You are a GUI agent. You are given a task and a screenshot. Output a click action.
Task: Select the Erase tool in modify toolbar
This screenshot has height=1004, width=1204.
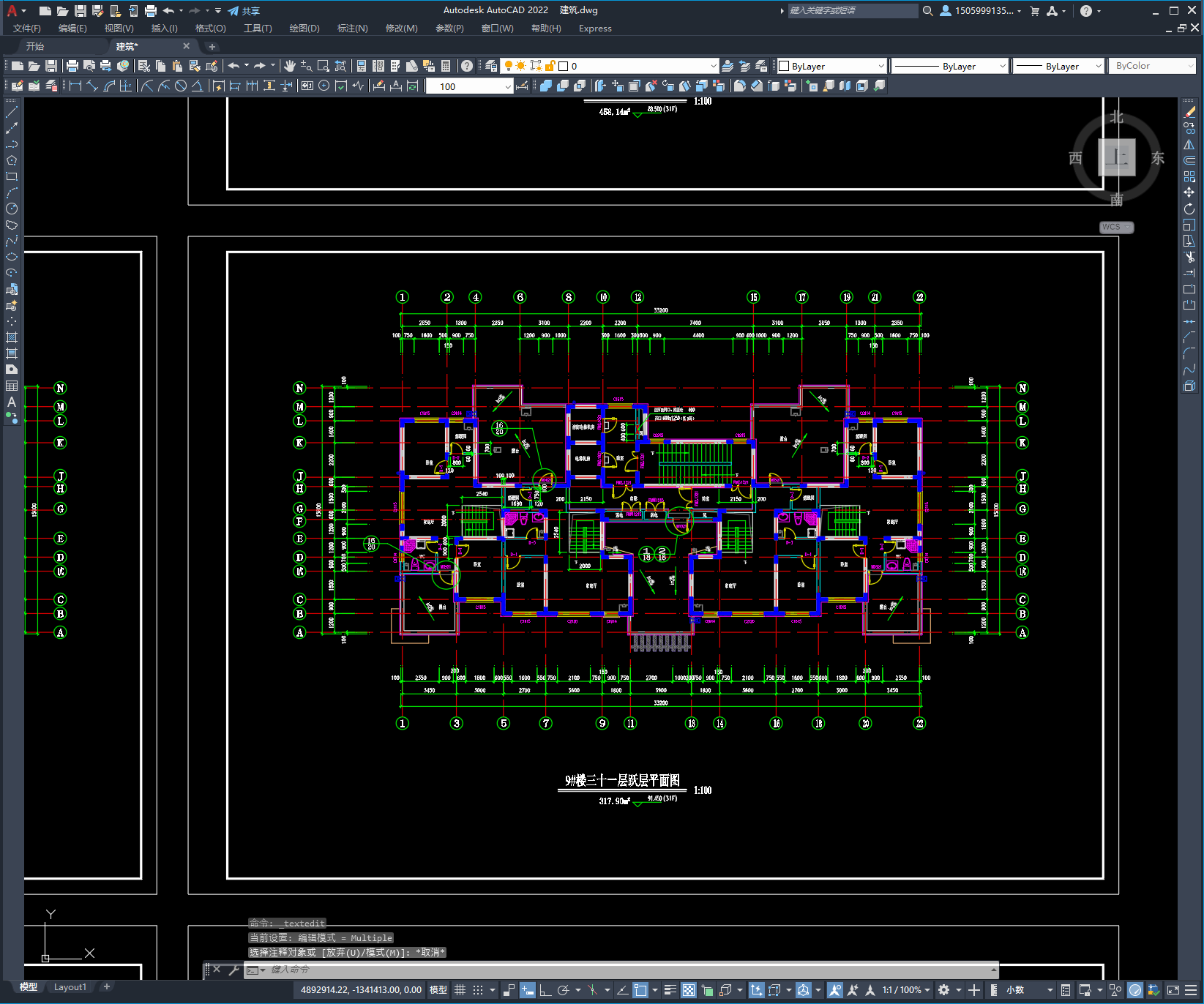(x=1189, y=112)
